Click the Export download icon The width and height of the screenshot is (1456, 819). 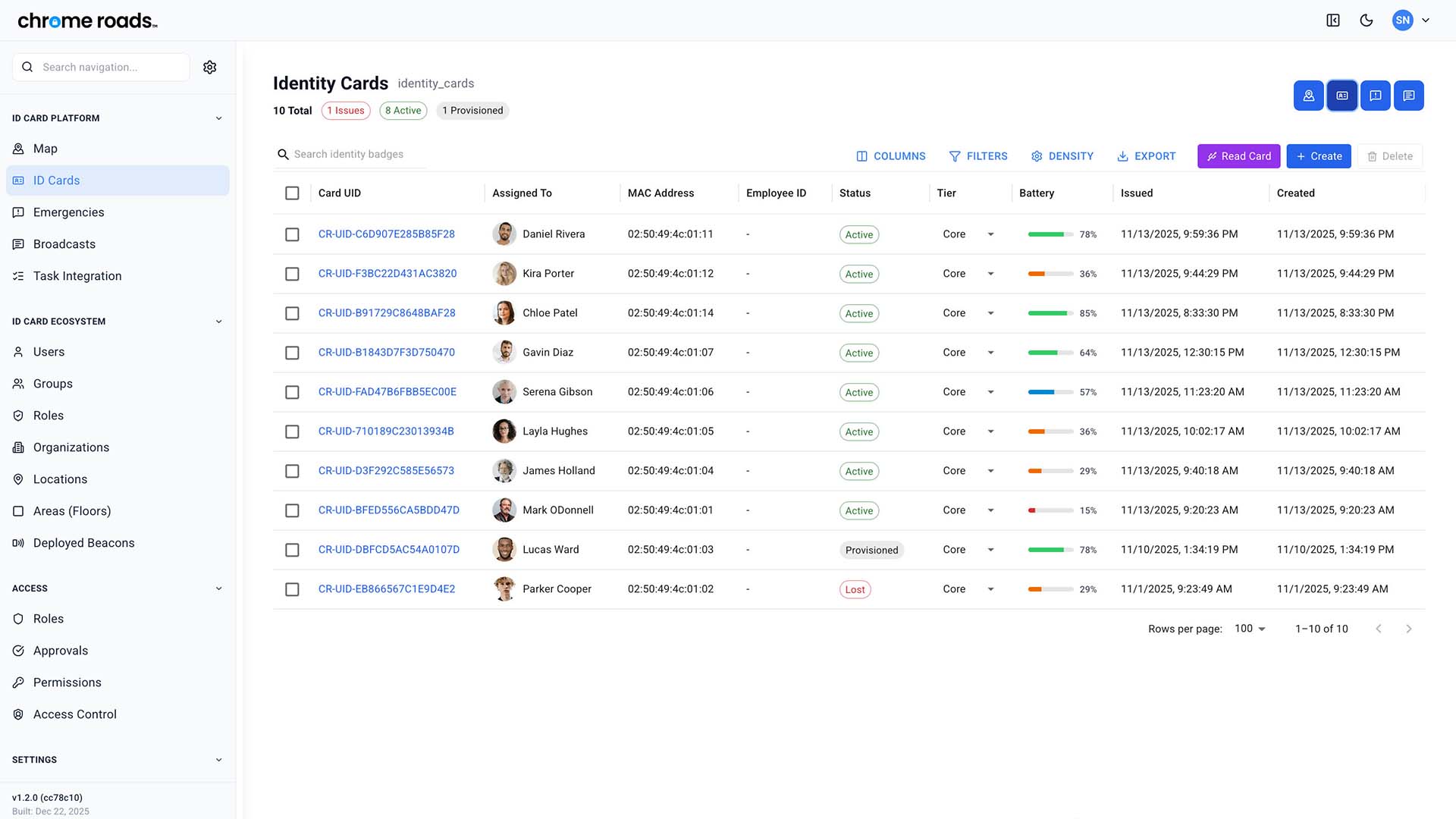coord(1122,156)
